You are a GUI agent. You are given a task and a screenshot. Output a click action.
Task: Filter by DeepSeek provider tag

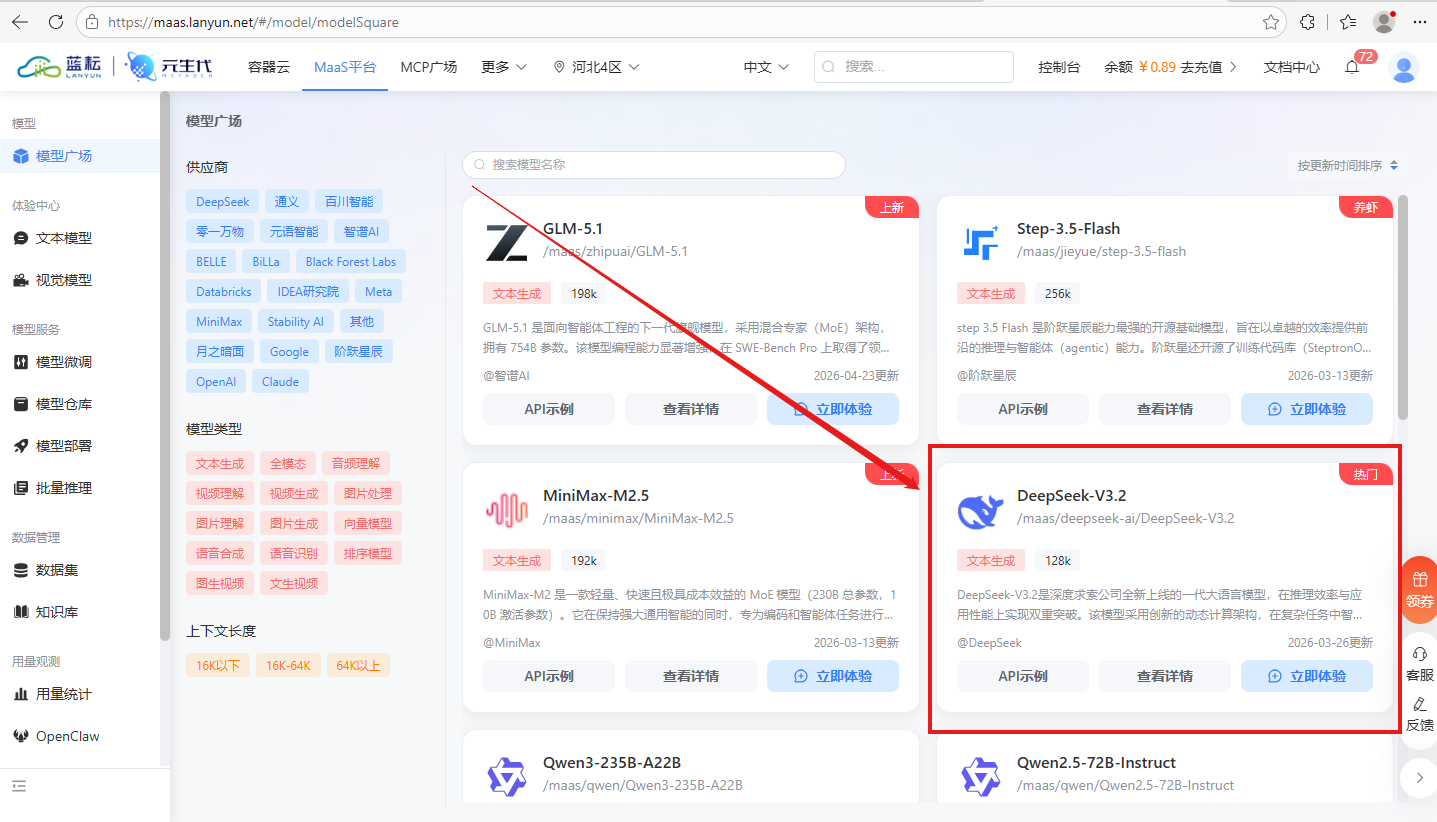[x=223, y=202]
